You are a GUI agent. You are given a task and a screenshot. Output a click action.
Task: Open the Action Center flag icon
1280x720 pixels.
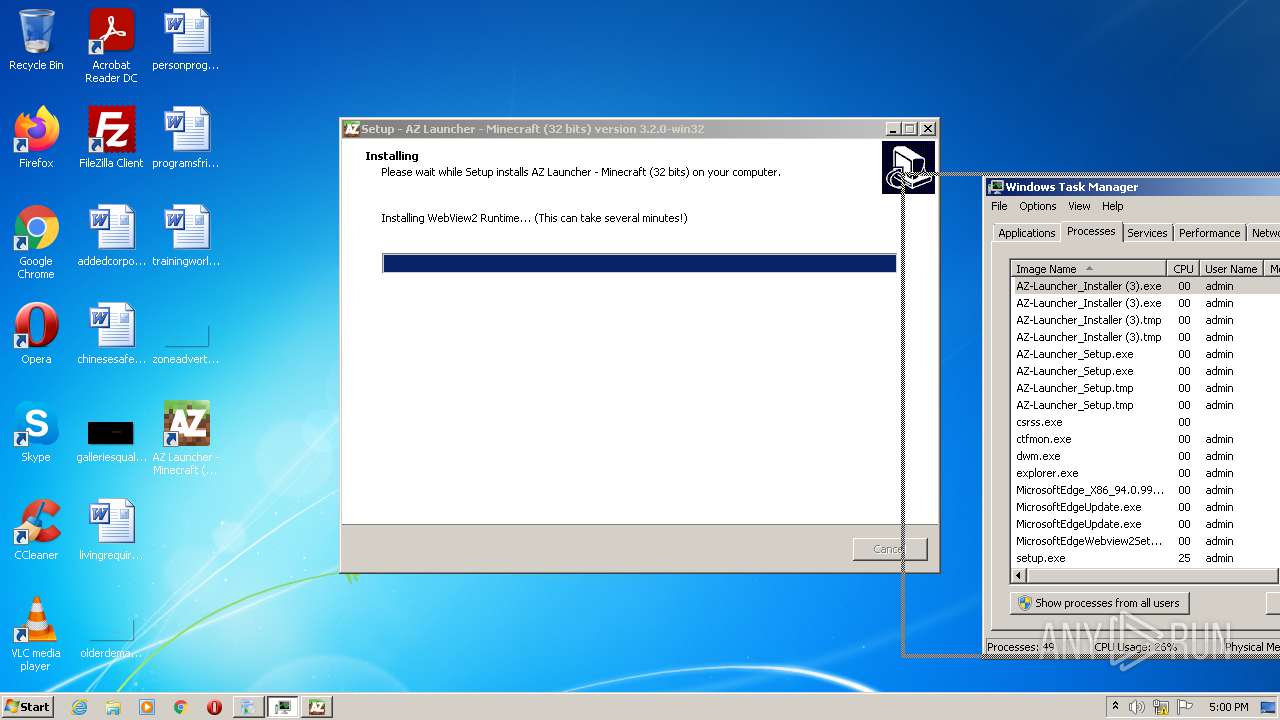point(1185,707)
